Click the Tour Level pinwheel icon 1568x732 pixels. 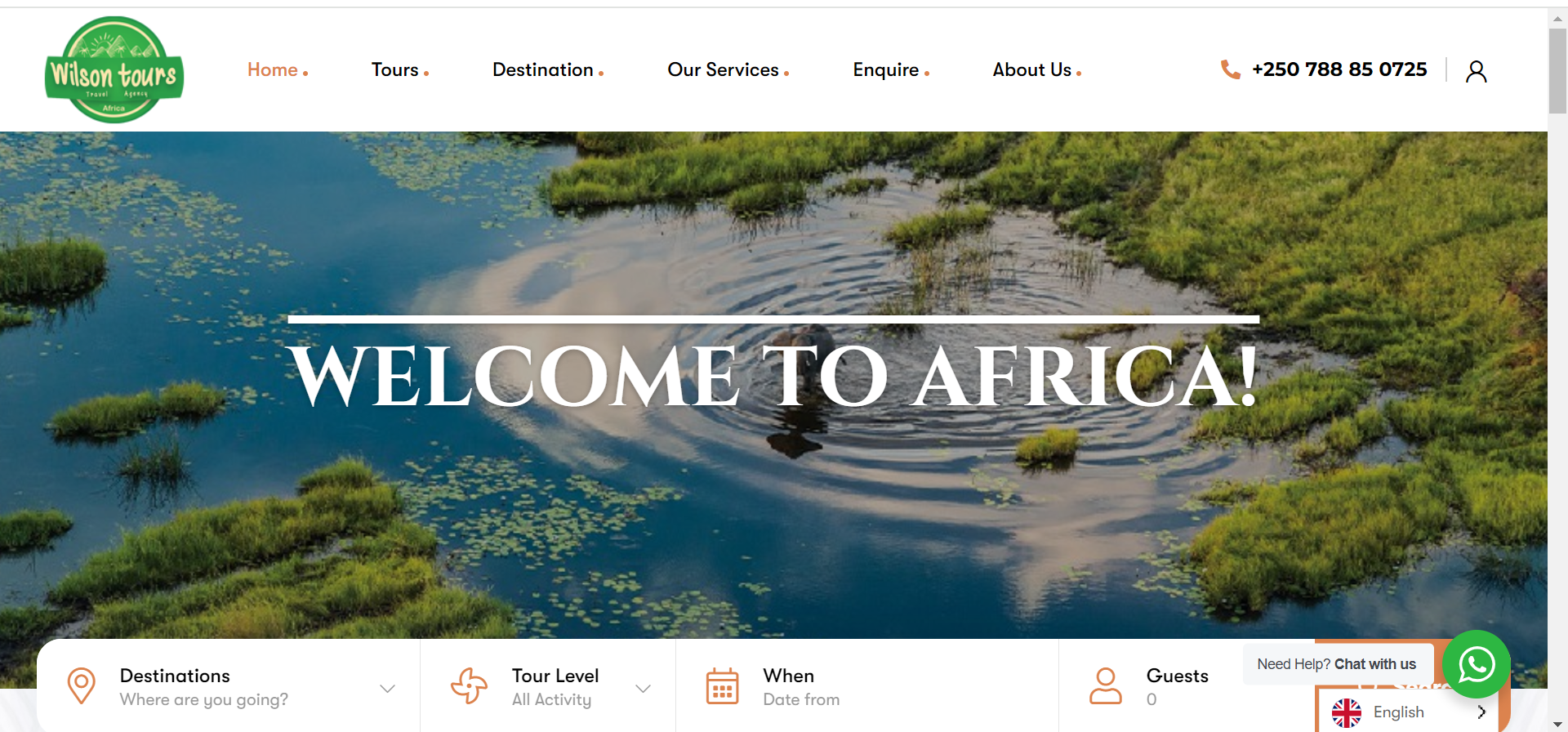(469, 685)
